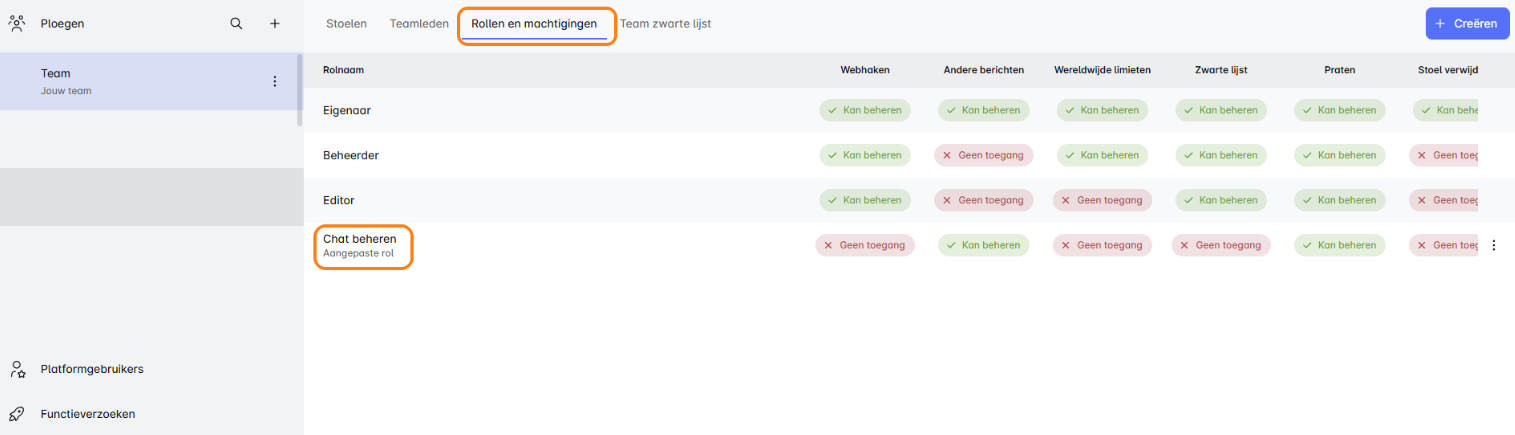
Task: Open the three-dot menu for Team
Action: pos(275,81)
